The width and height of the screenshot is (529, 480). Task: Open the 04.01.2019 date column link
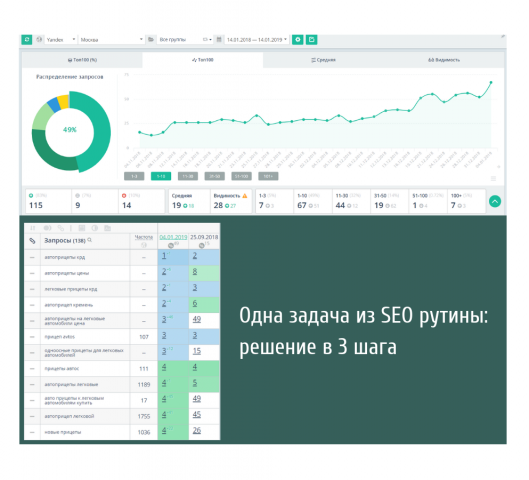tap(173, 237)
